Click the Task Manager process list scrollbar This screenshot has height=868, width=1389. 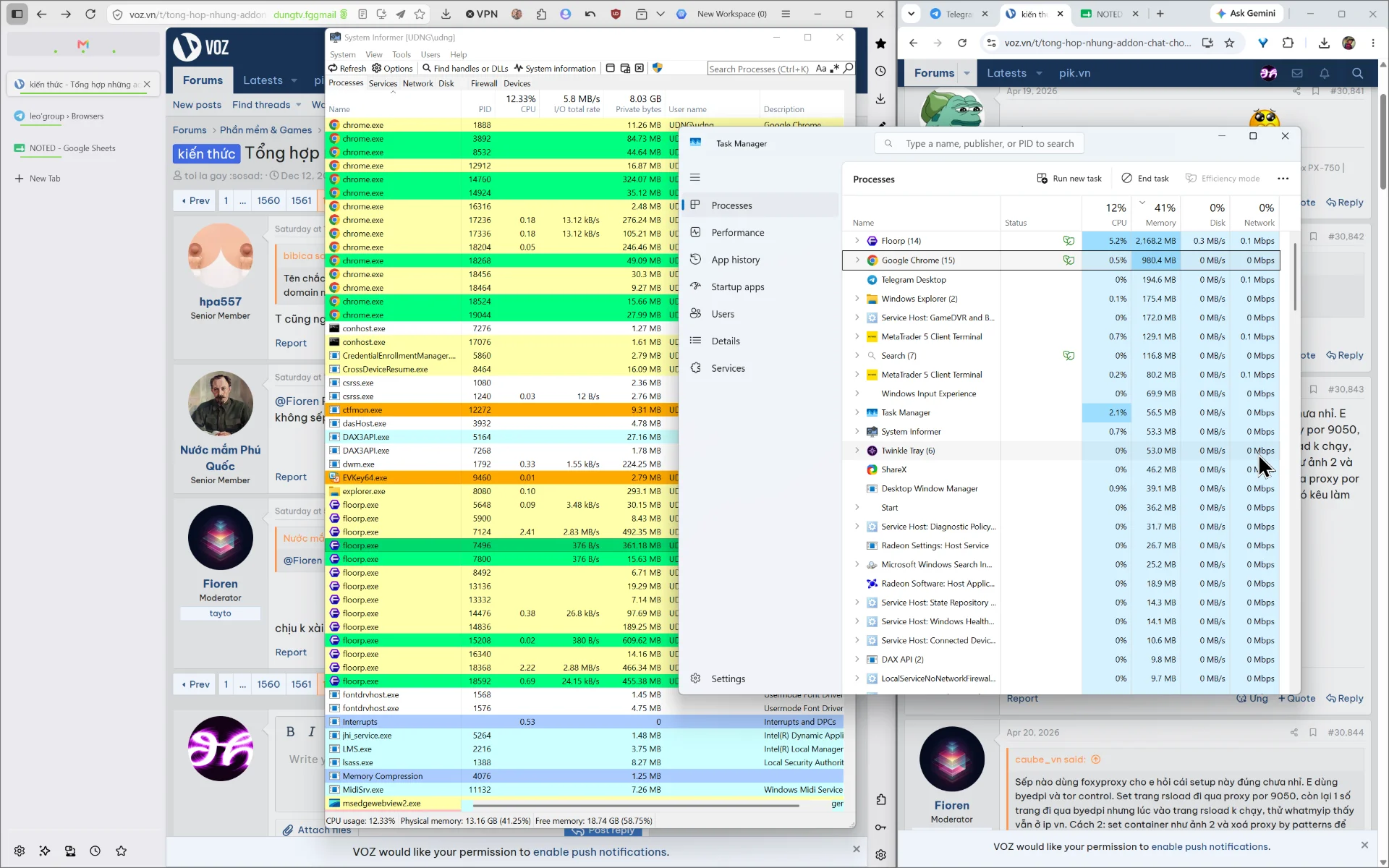click(1294, 278)
